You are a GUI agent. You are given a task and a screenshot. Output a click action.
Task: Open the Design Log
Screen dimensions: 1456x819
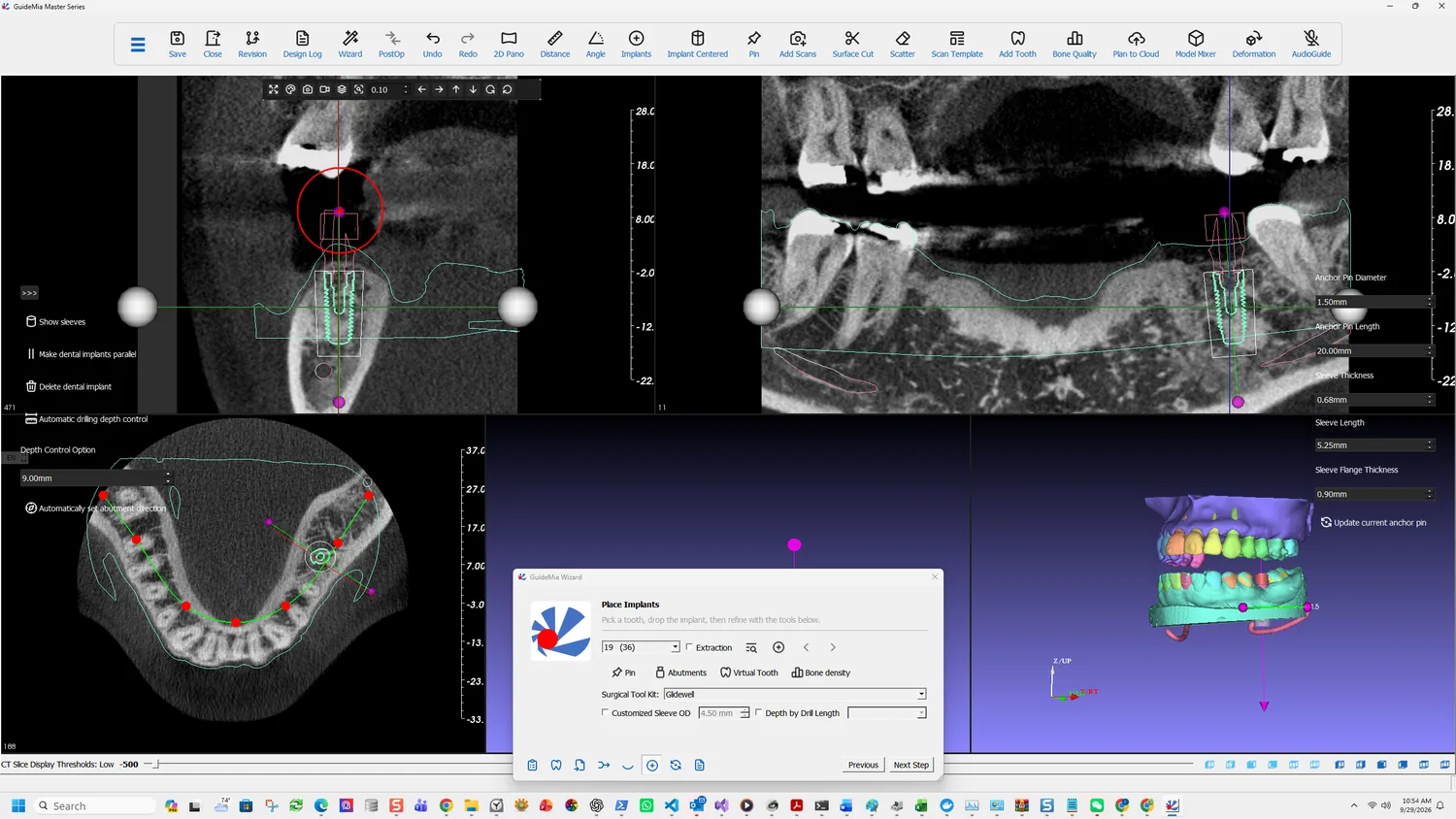pos(302,44)
